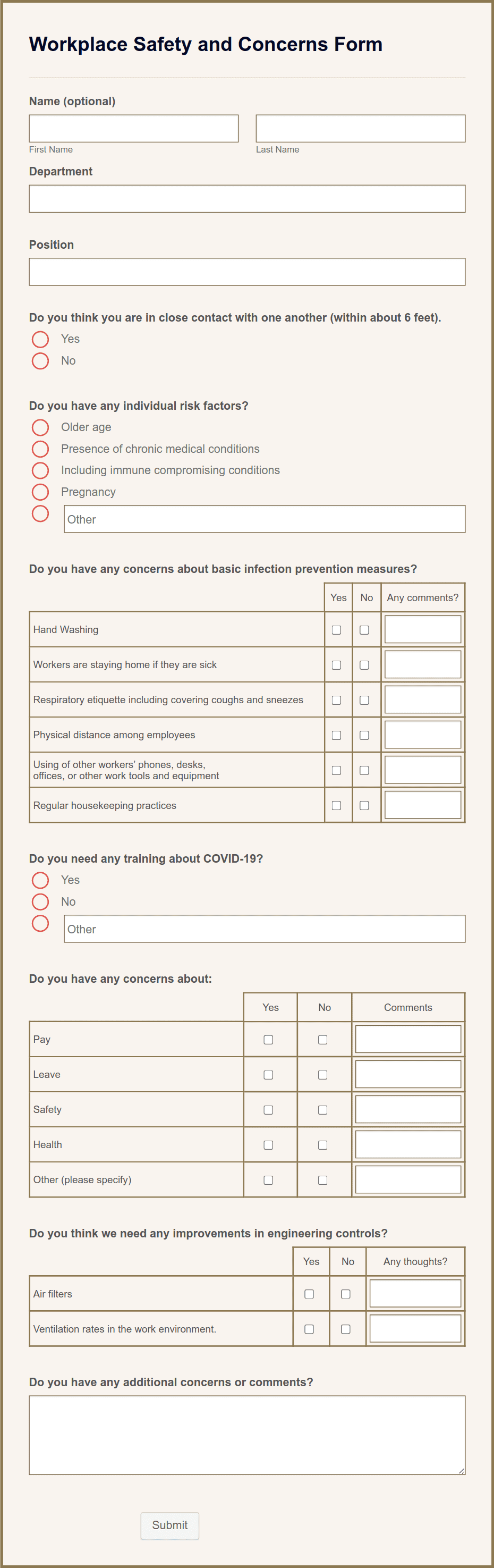Select No for COVID-19 training question

(x=40, y=901)
